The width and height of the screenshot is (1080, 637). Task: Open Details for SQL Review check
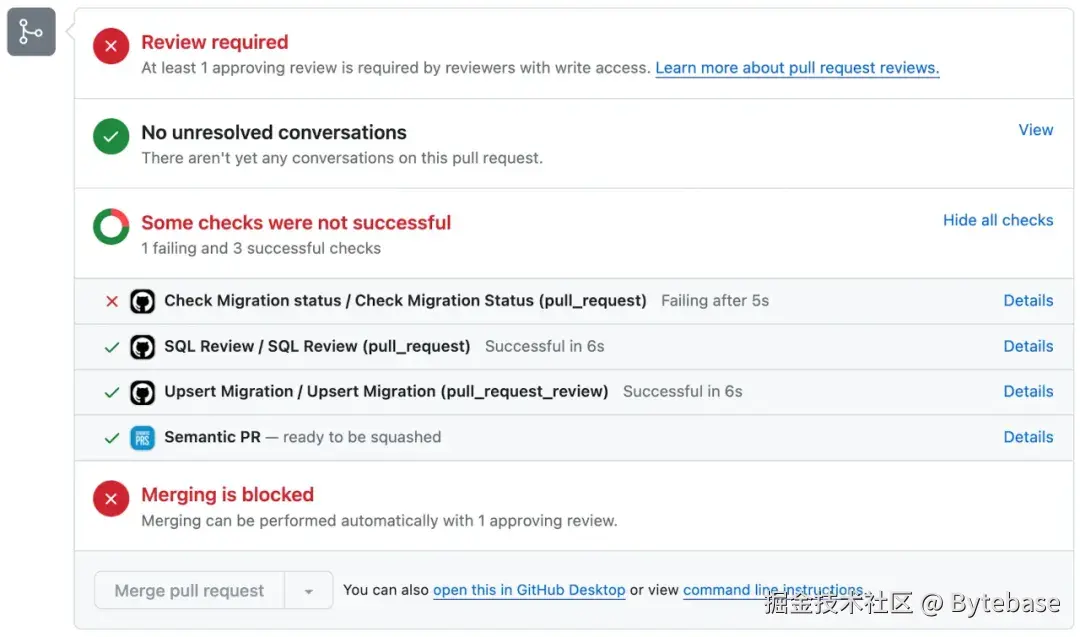click(x=1028, y=346)
